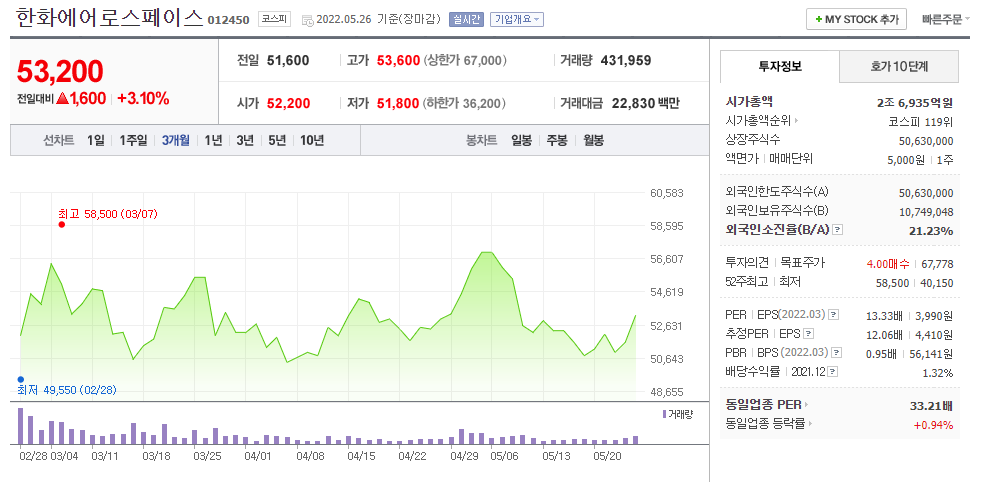Add stock with MY STOCK 추가 button
The height and width of the screenshot is (482, 982).
(856, 19)
